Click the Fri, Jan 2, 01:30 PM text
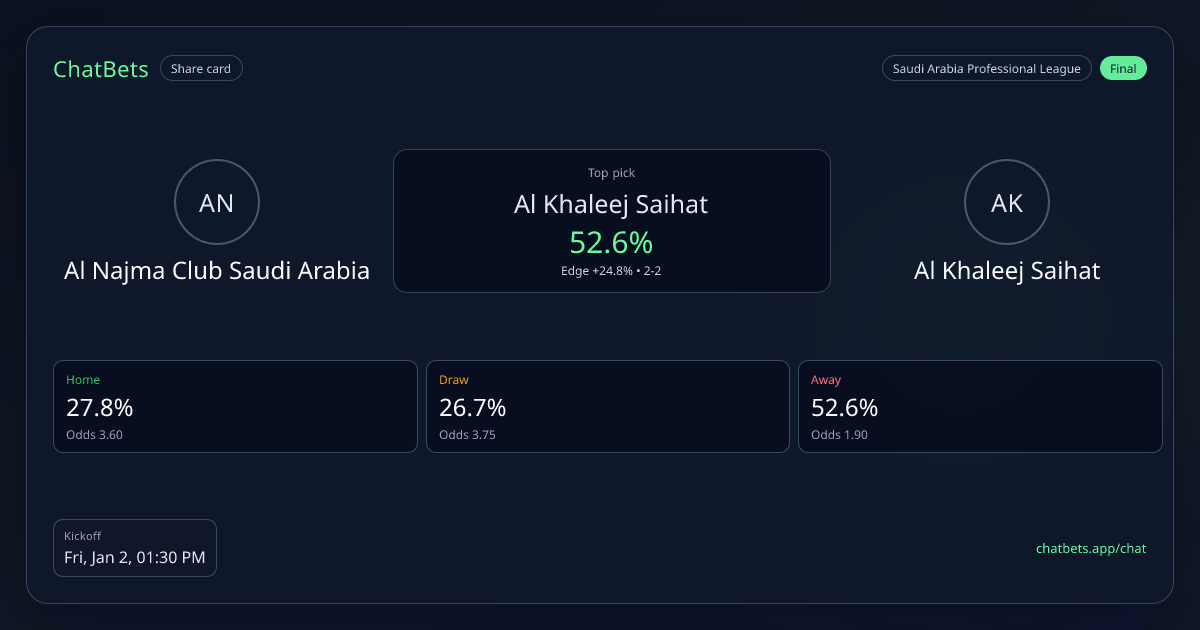 tap(135, 557)
